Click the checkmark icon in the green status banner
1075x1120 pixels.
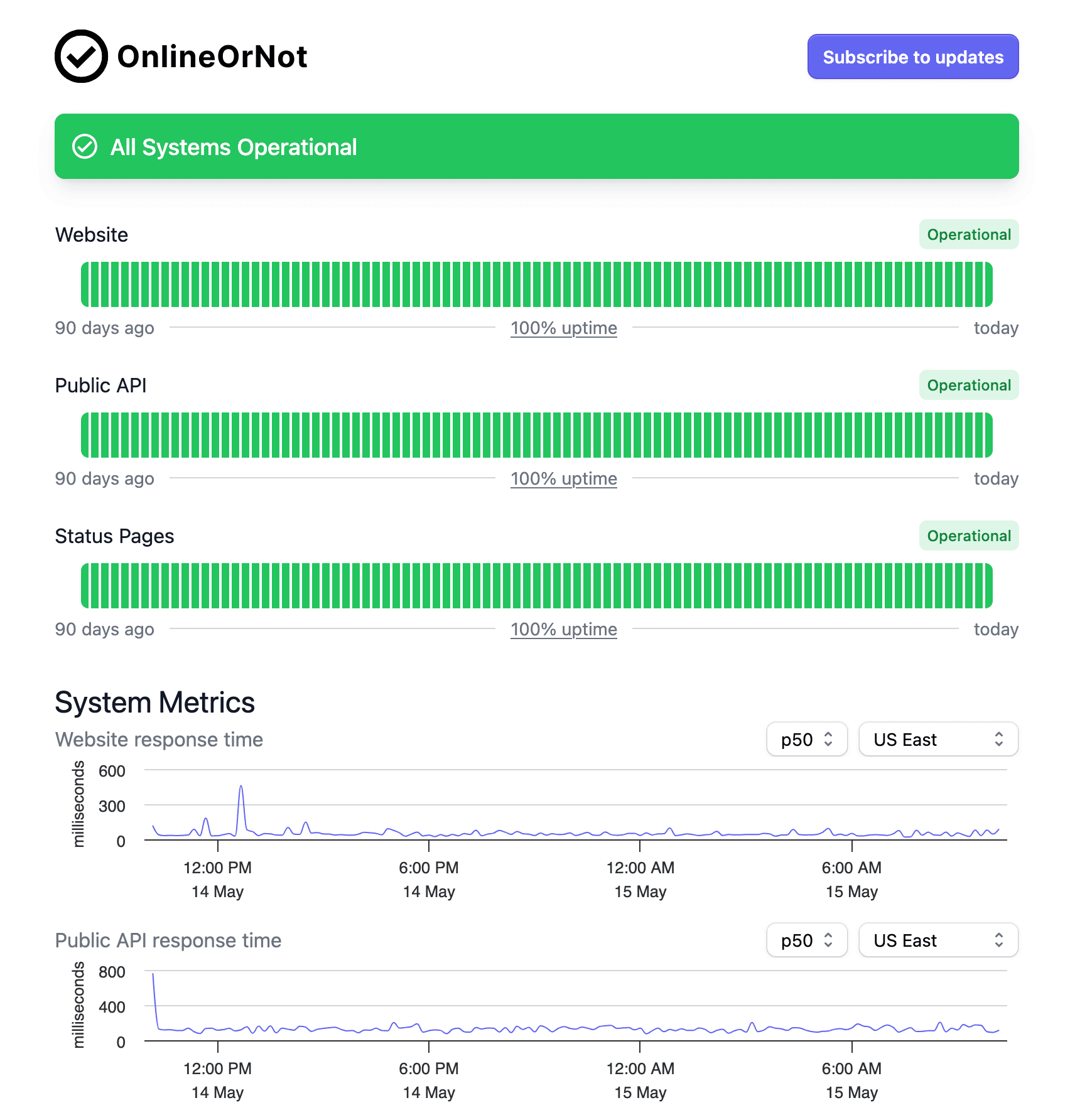click(x=85, y=146)
